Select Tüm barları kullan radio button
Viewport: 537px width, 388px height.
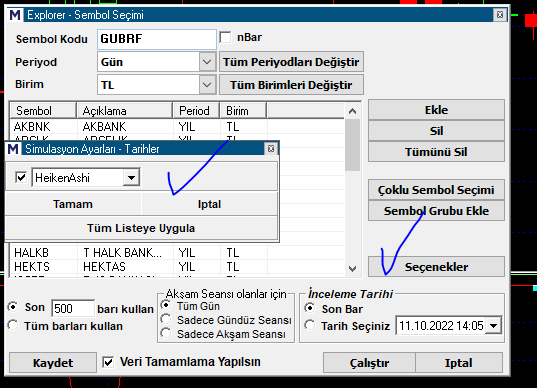pyautogui.click(x=13, y=325)
